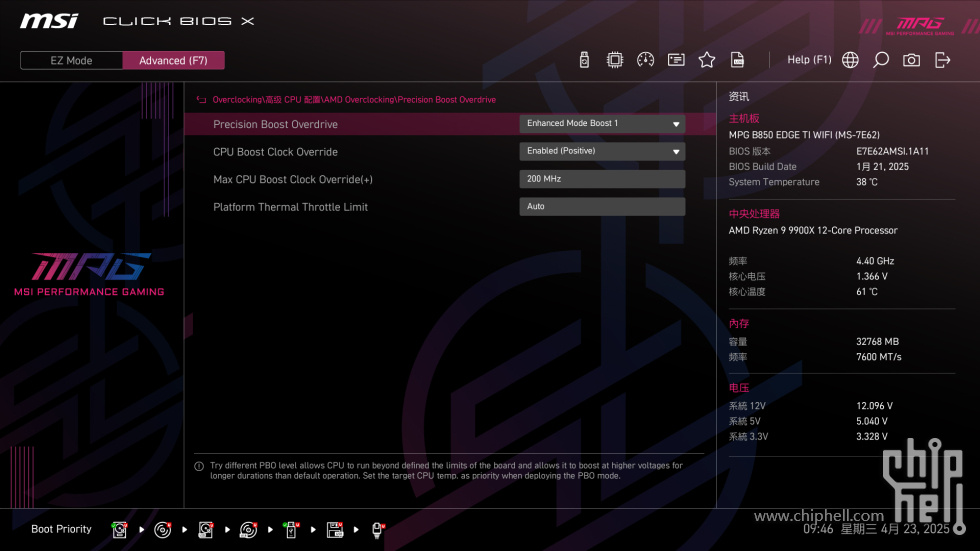The height and width of the screenshot is (551, 980).
Task: Open the Favorites star icon
Action: [706, 60]
